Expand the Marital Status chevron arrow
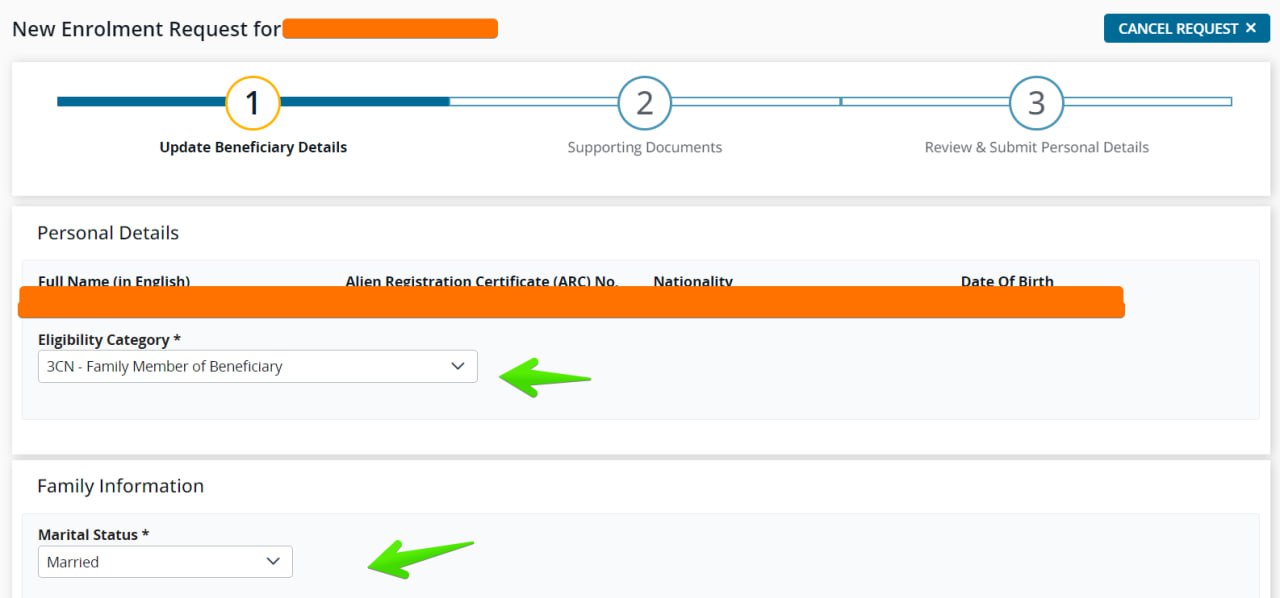The width and height of the screenshot is (1280, 598). click(273, 562)
